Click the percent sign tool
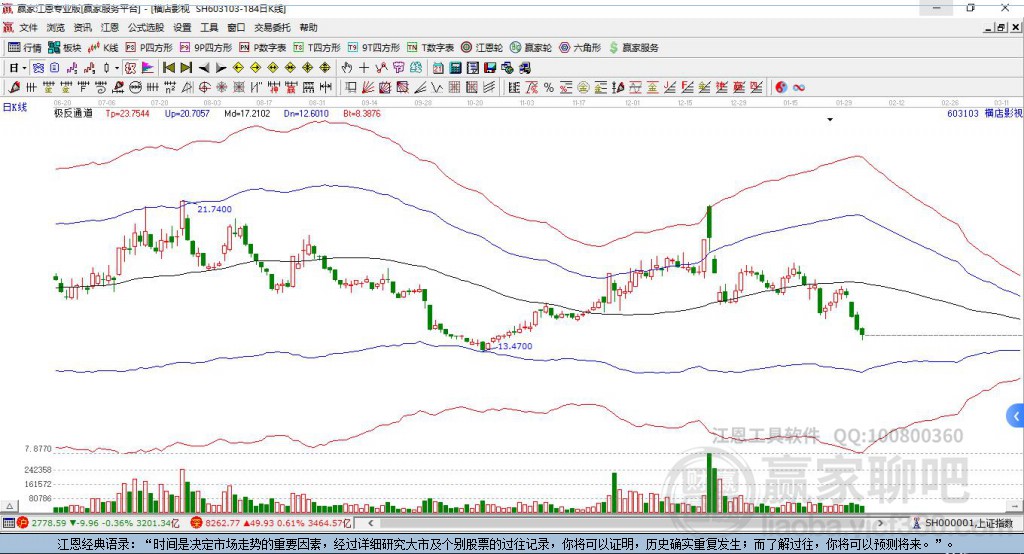This screenshot has height=554, width=1024. click(549, 87)
